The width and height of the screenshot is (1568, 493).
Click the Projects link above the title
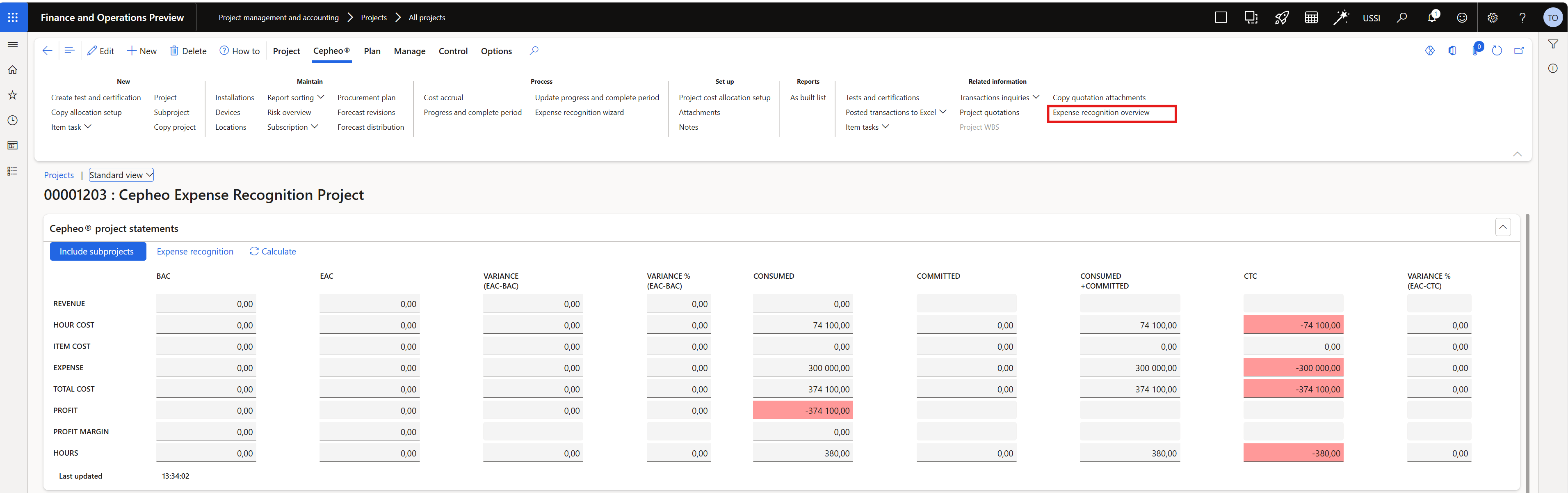[59, 175]
